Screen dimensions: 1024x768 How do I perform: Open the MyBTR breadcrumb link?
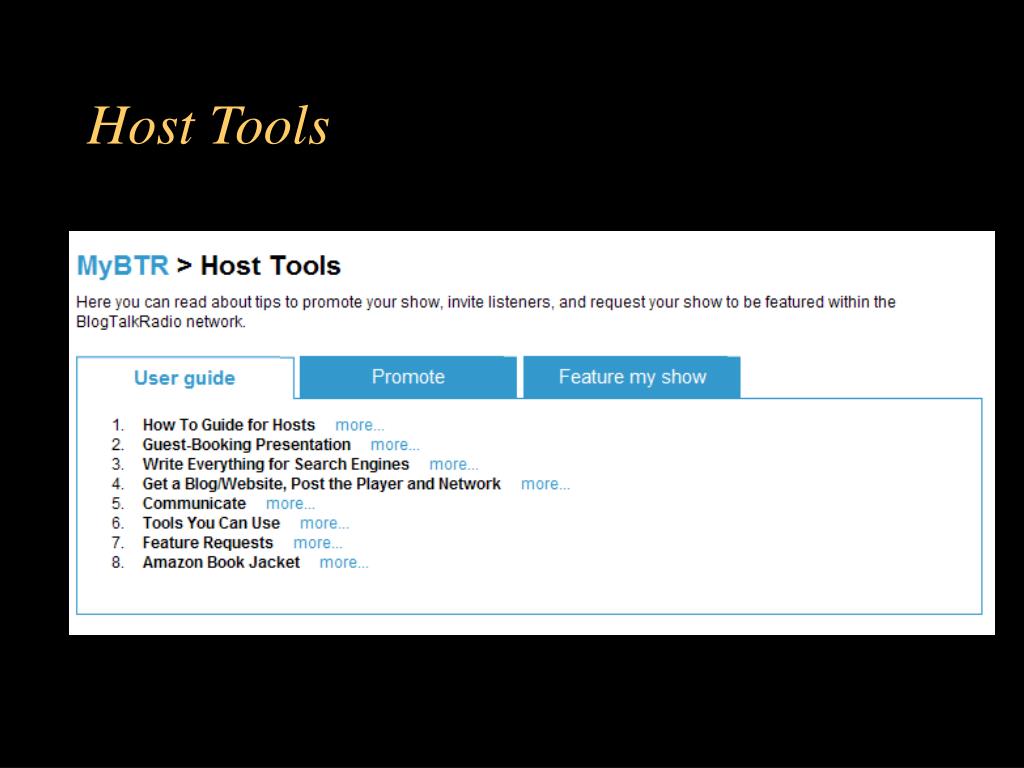tap(123, 266)
